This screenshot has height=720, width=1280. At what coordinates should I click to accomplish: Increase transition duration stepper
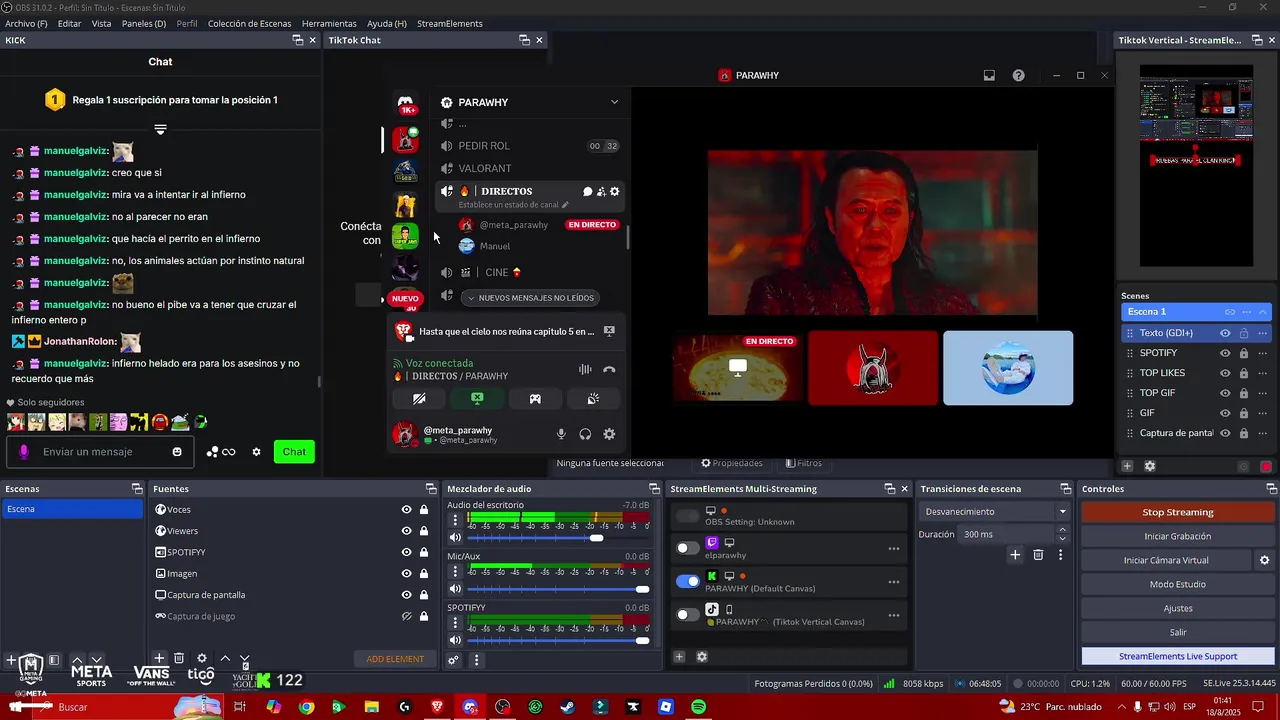coord(1062,530)
